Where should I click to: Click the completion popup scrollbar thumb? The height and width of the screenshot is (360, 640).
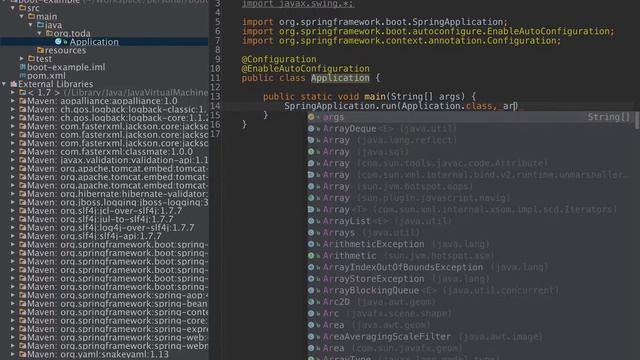pyautogui.click(x=637, y=121)
